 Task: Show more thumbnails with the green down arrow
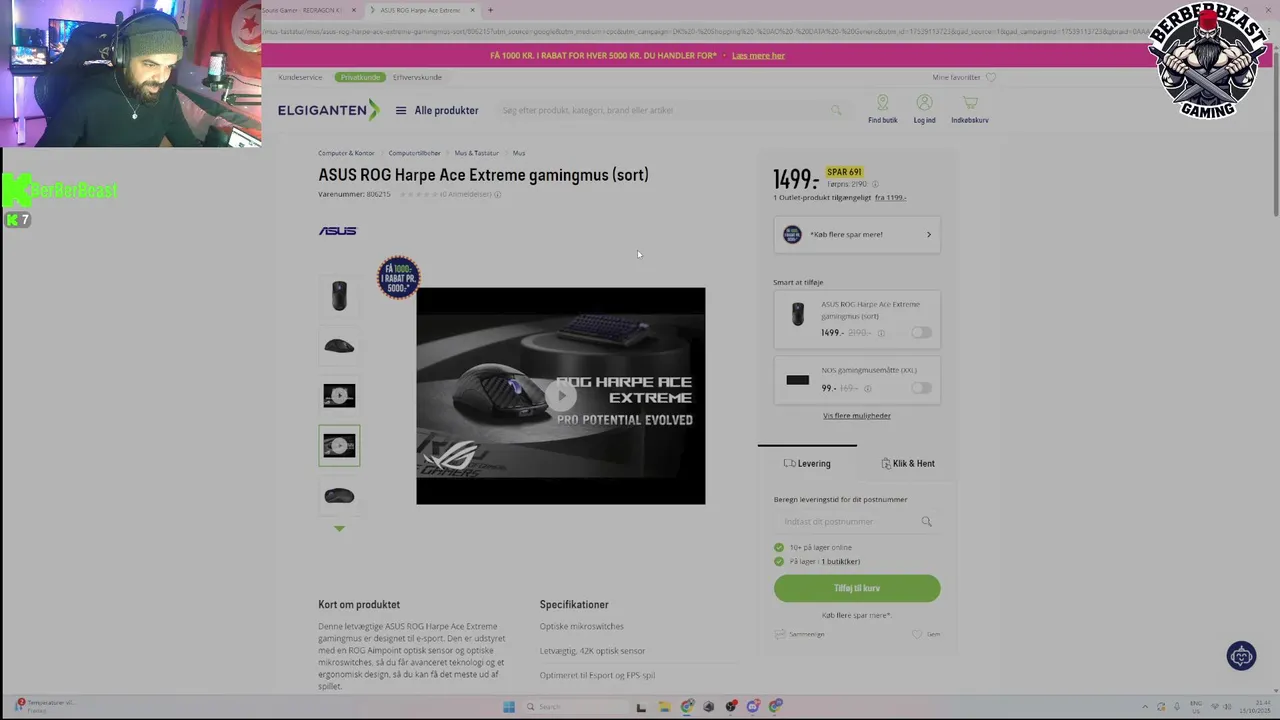coord(339,528)
